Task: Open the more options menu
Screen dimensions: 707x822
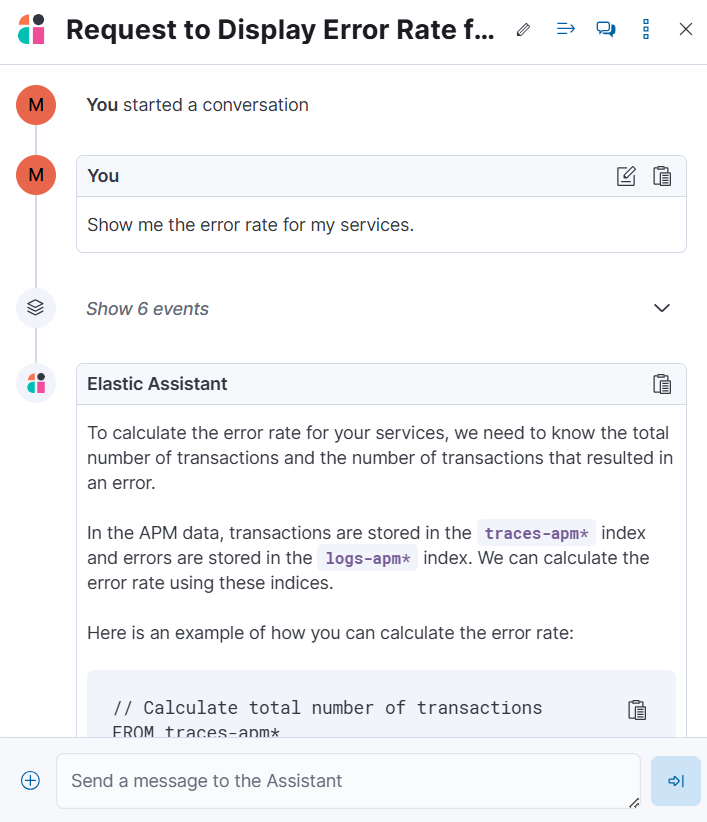Action: click(645, 29)
